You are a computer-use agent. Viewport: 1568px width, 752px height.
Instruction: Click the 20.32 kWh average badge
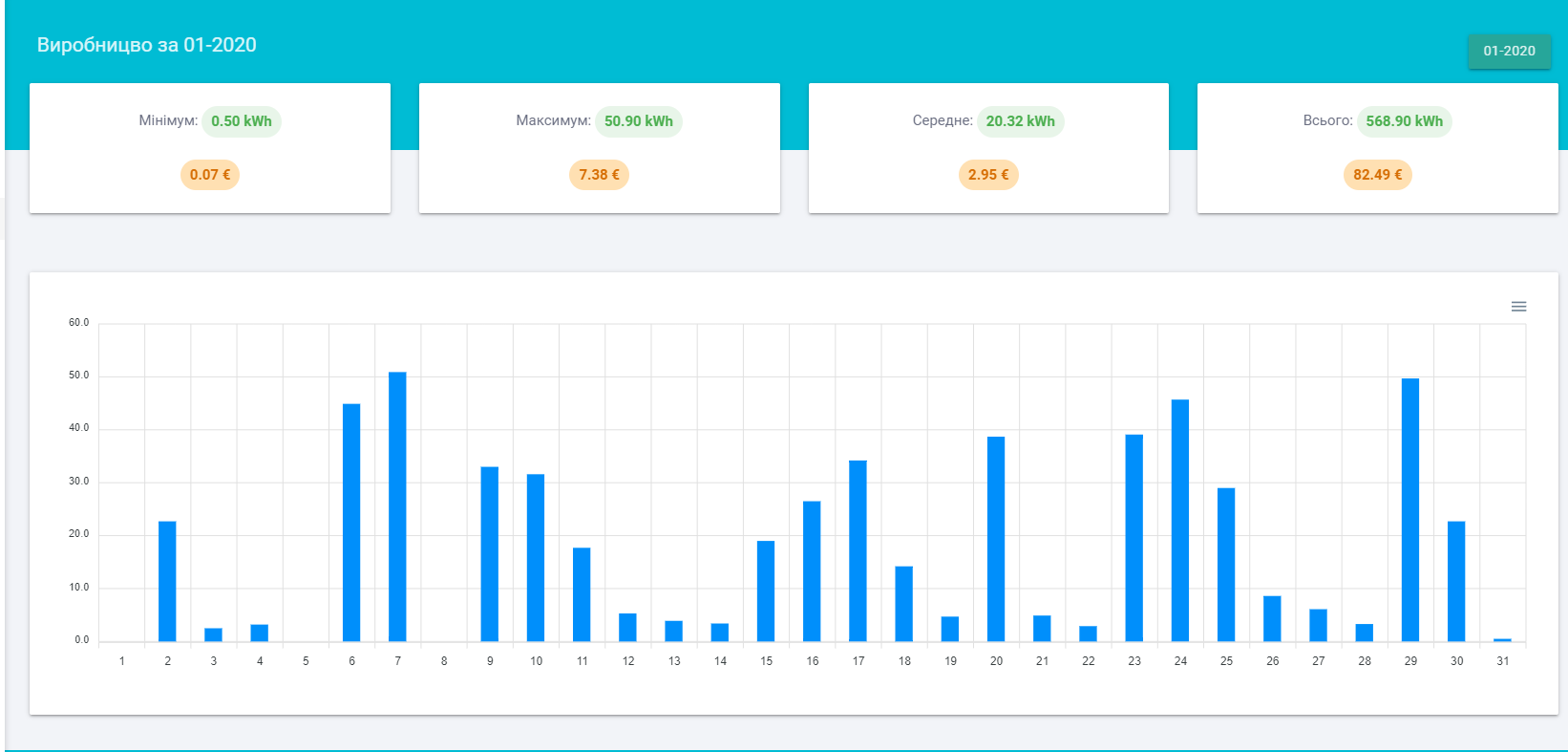point(1021,121)
